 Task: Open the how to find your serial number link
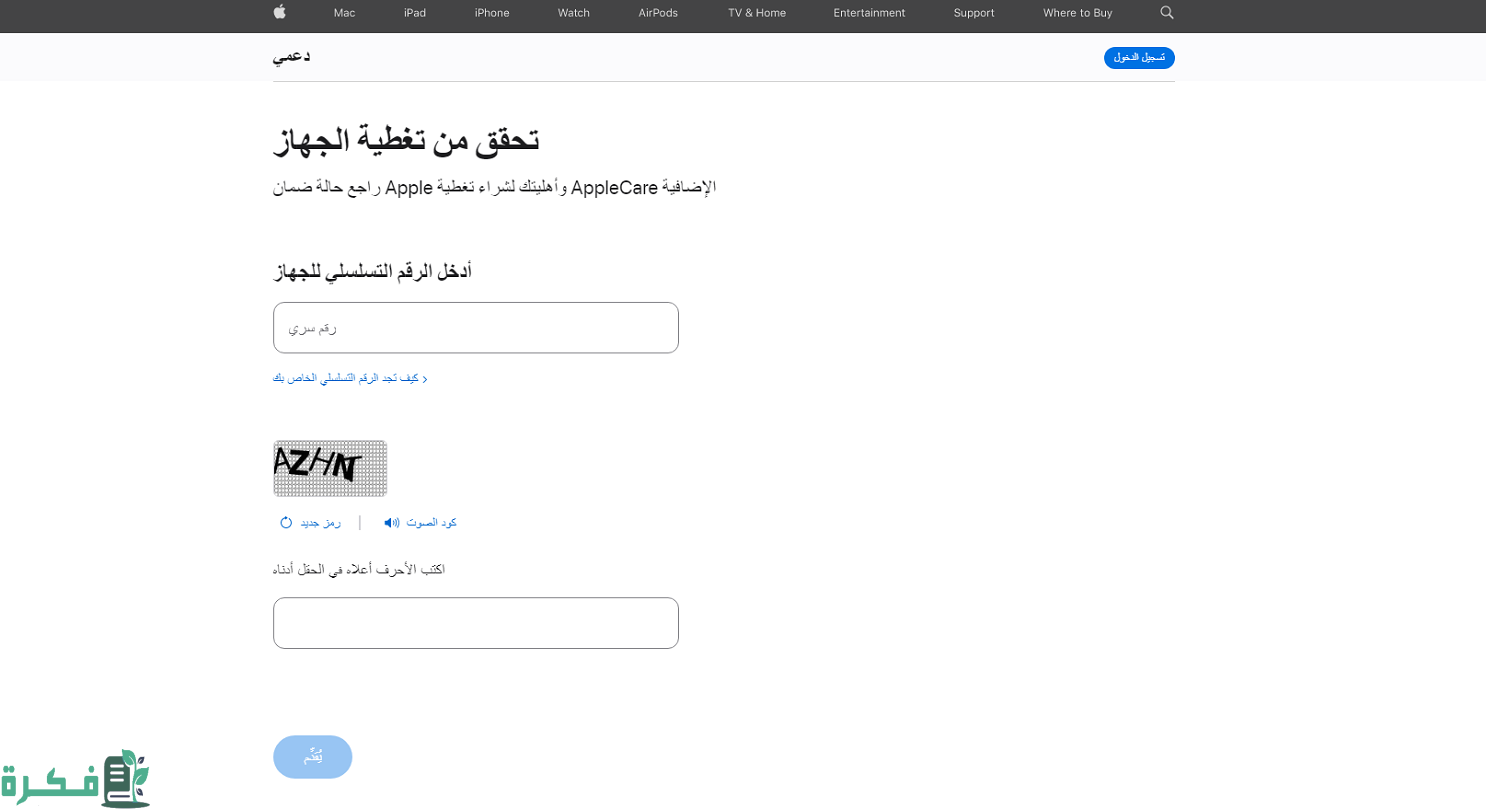[350, 378]
